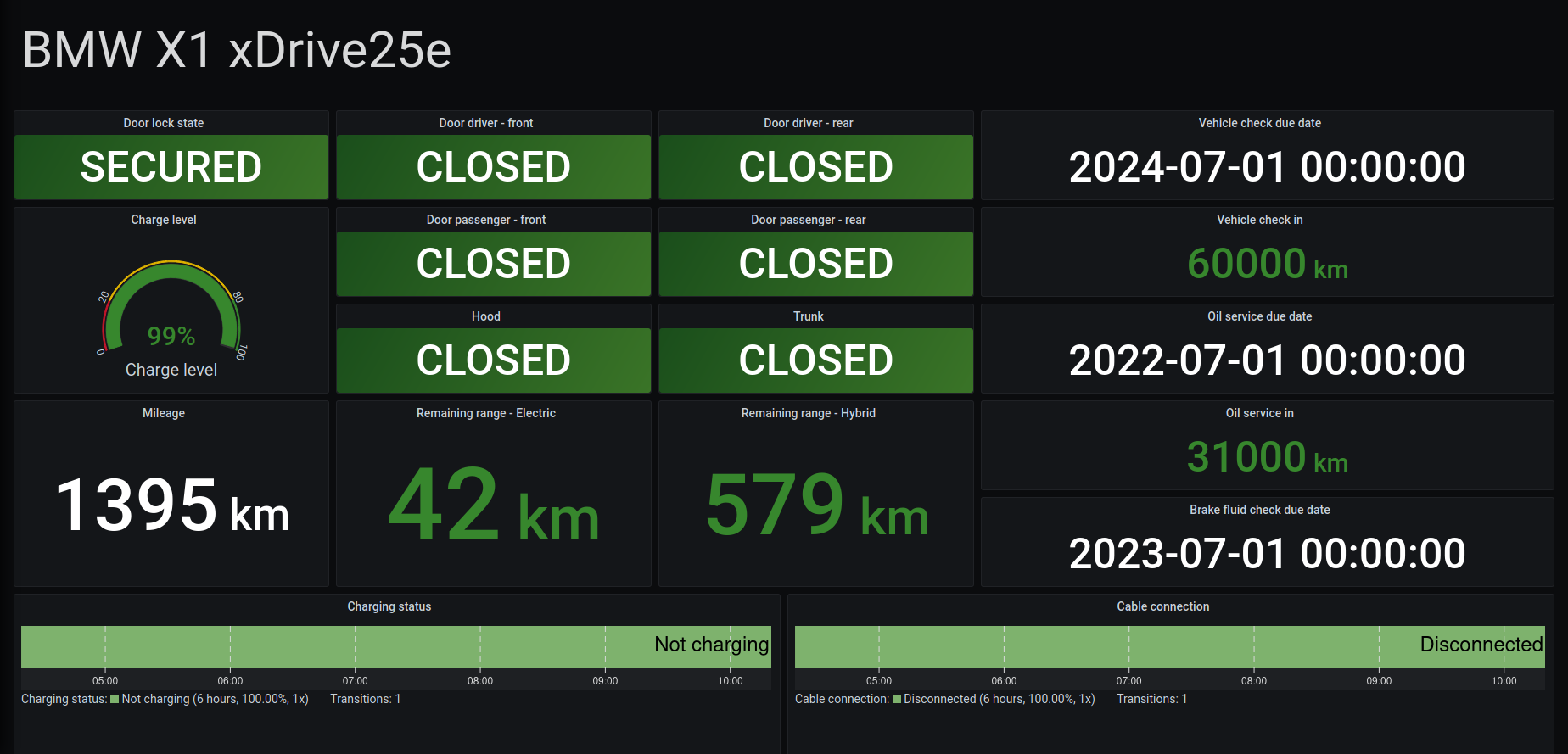The image size is (1568, 754).
Task: Open the Remaining range - Electric panel title
Action: [486, 413]
